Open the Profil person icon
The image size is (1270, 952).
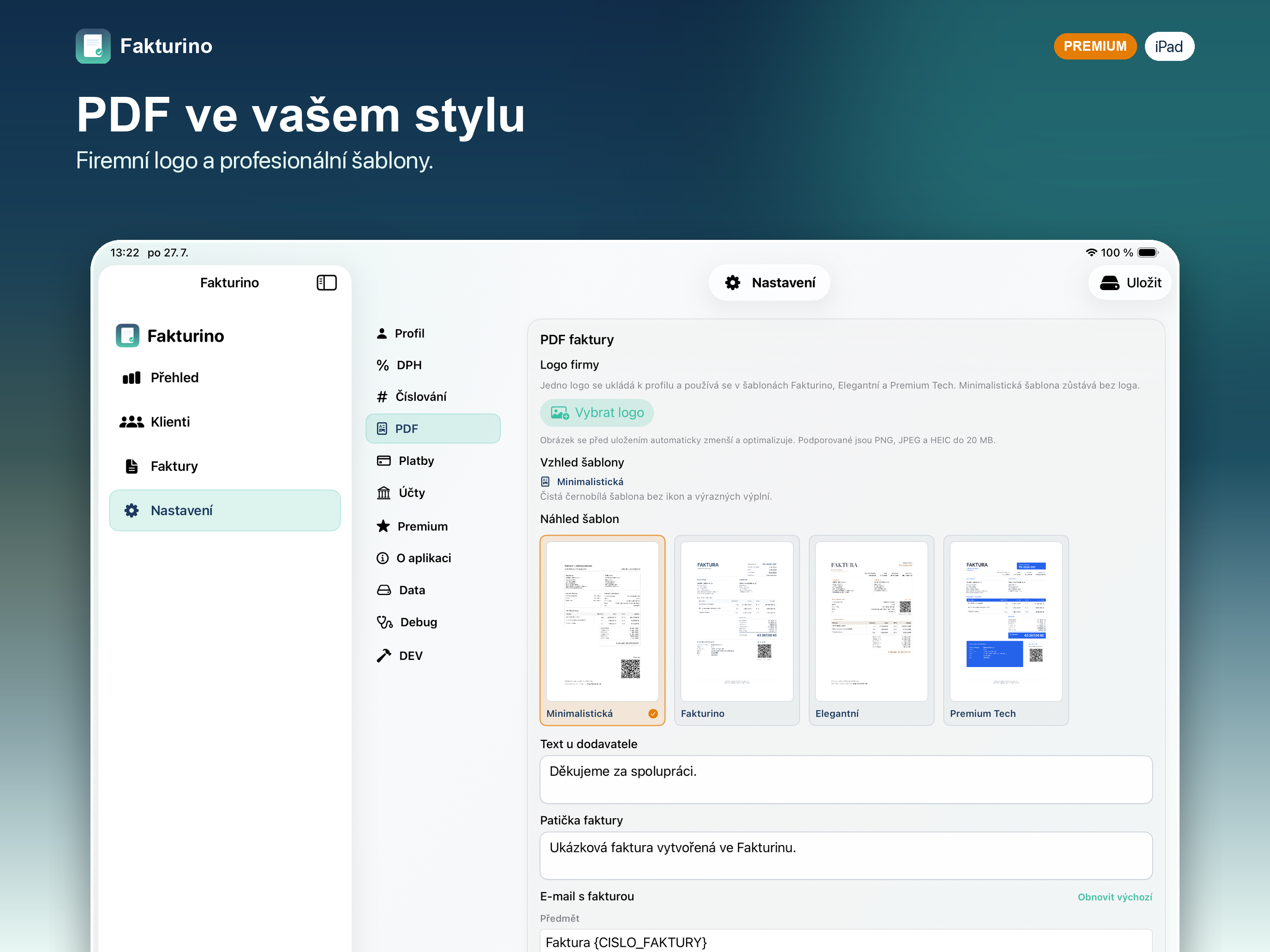(382, 333)
